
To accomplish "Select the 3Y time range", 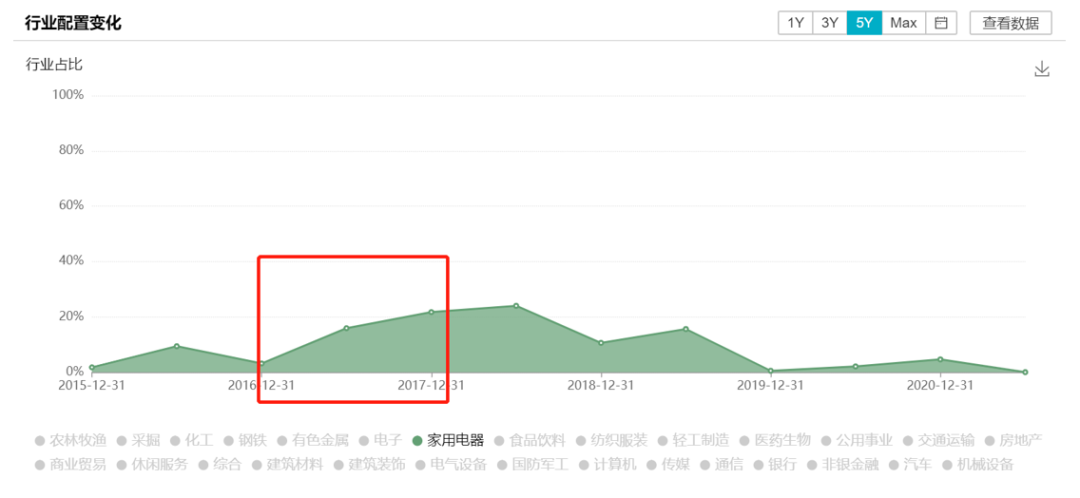I will click(x=830, y=23).
